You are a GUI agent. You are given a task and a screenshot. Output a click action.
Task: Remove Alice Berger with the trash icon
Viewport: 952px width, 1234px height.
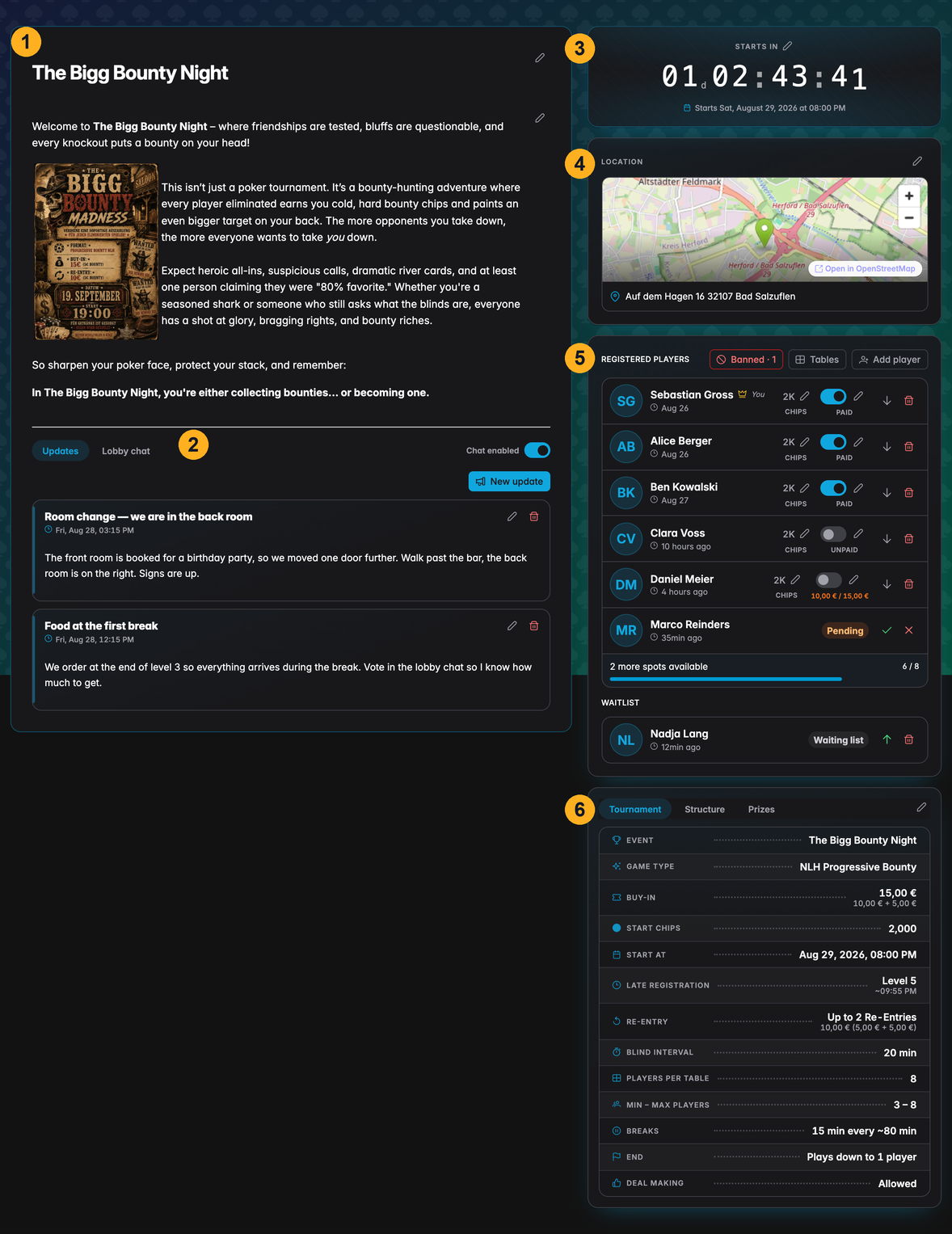click(x=908, y=447)
